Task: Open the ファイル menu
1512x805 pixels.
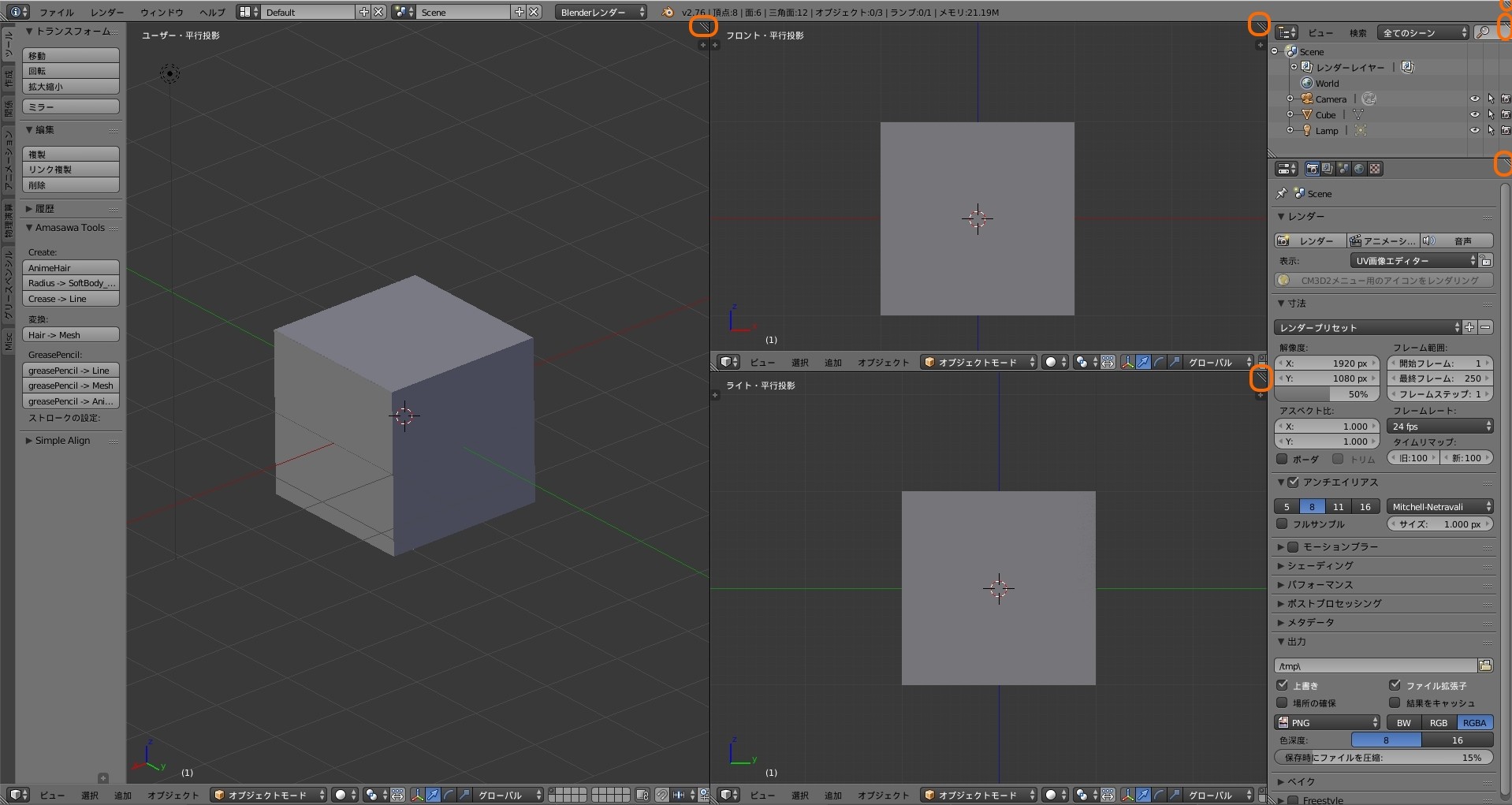Action: point(57,12)
